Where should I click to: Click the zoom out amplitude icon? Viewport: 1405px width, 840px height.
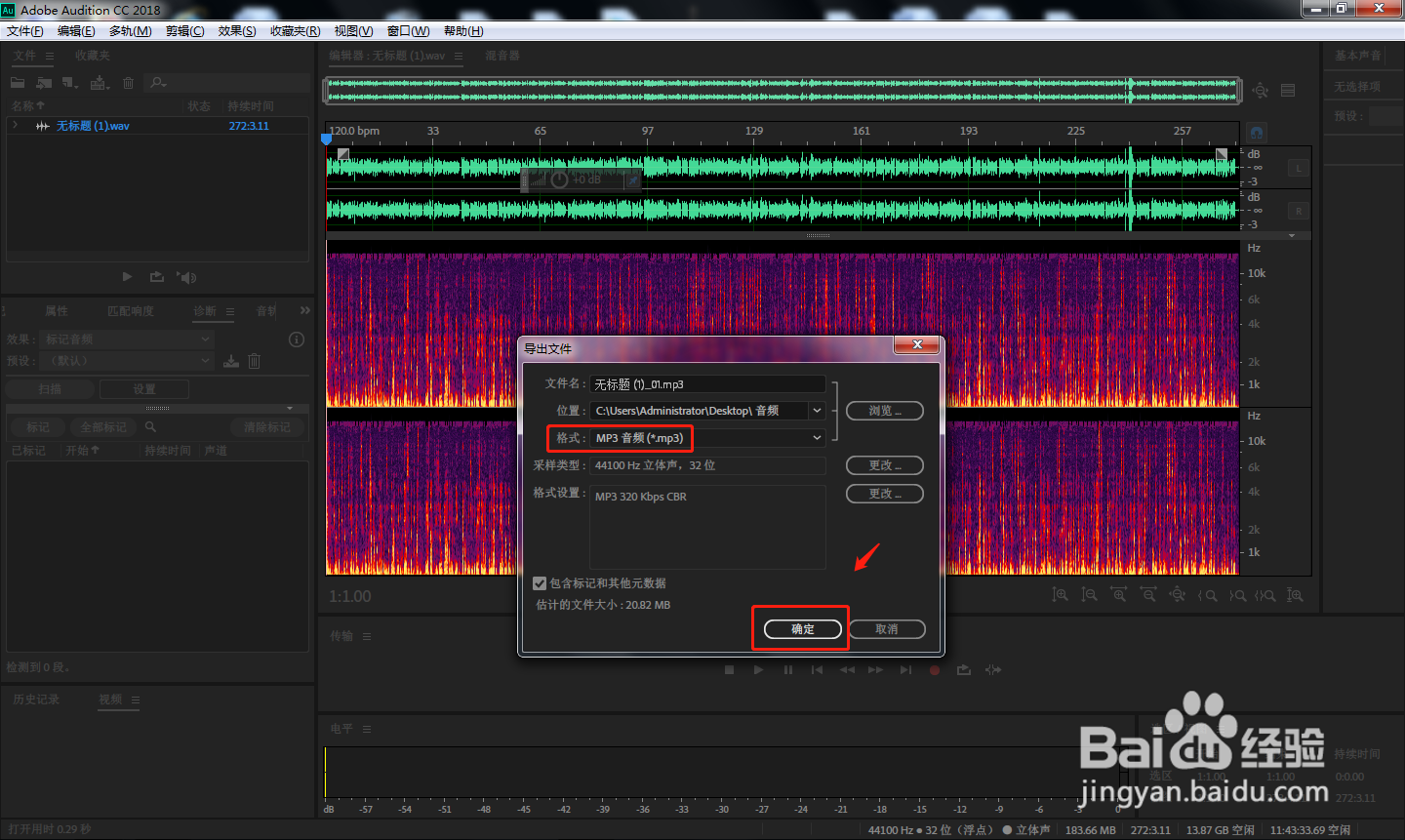click(1090, 595)
